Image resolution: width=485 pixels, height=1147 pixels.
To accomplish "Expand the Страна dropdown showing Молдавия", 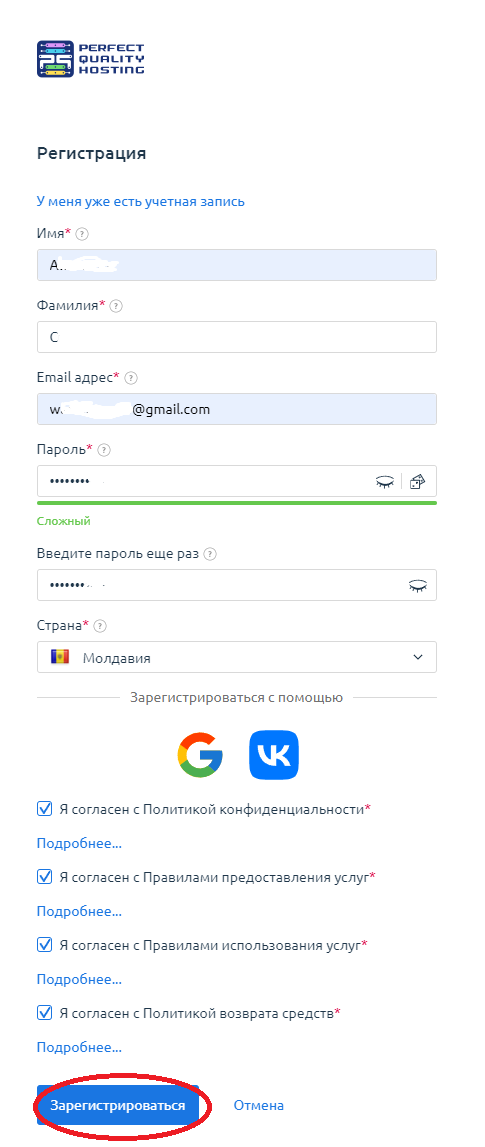I will pyautogui.click(x=237, y=657).
